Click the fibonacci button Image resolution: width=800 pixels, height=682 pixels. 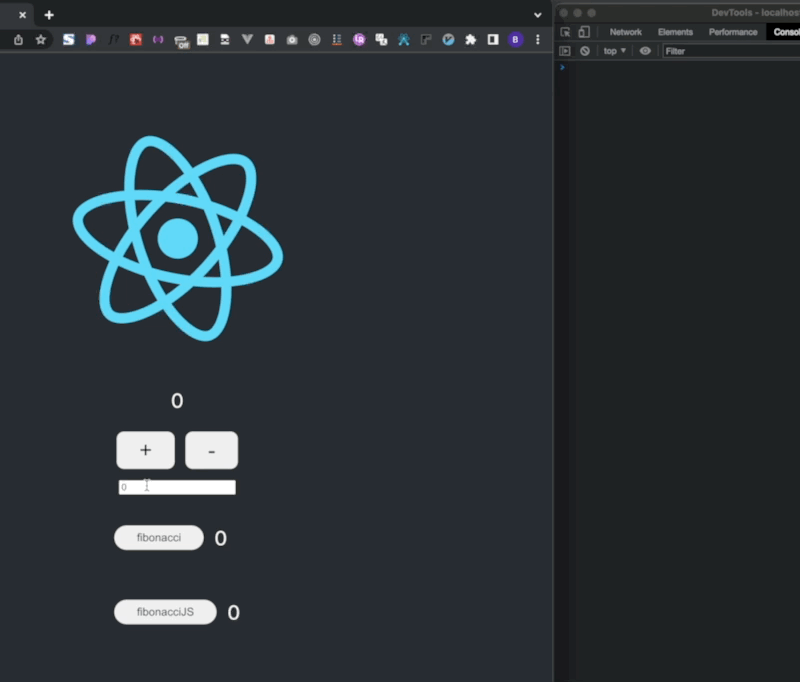pyautogui.click(x=159, y=538)
